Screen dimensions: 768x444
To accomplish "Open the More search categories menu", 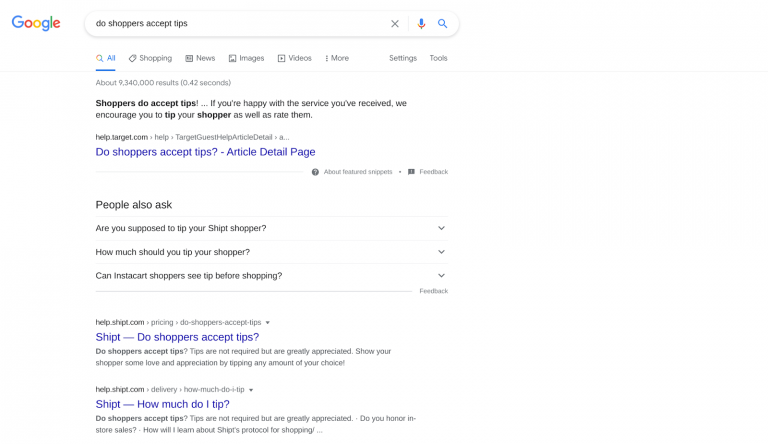I will (x=337, y=58).
